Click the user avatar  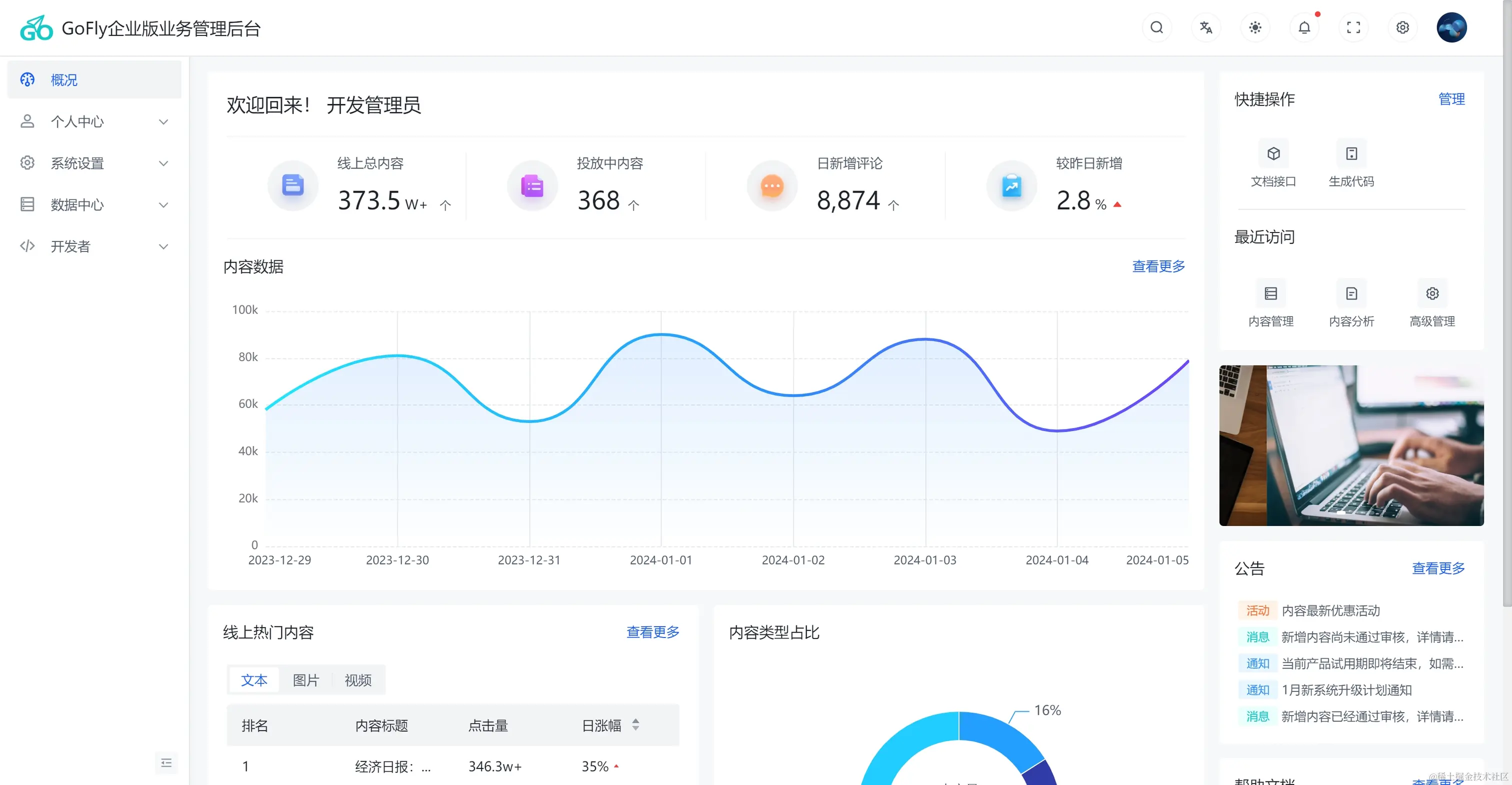pyautogui.click(x=1451, y=27)
